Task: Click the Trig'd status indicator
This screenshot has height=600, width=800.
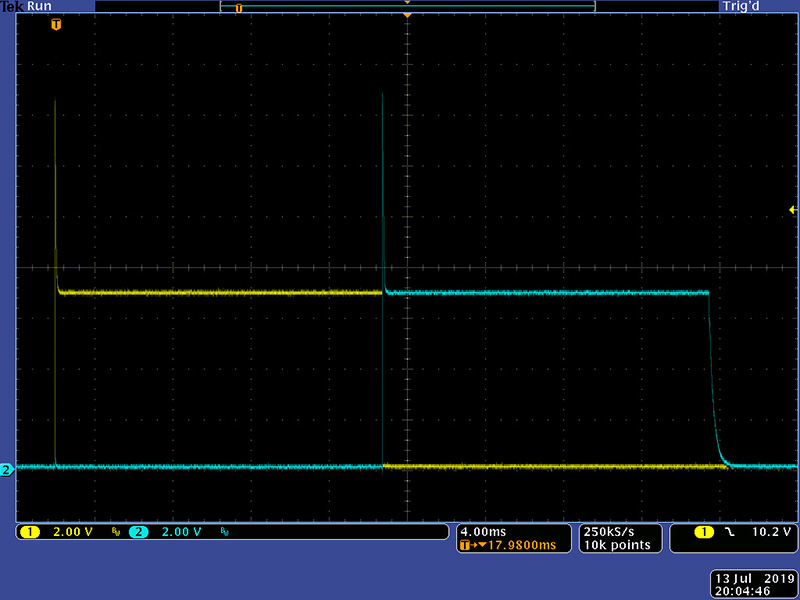Action: [741, 7]
